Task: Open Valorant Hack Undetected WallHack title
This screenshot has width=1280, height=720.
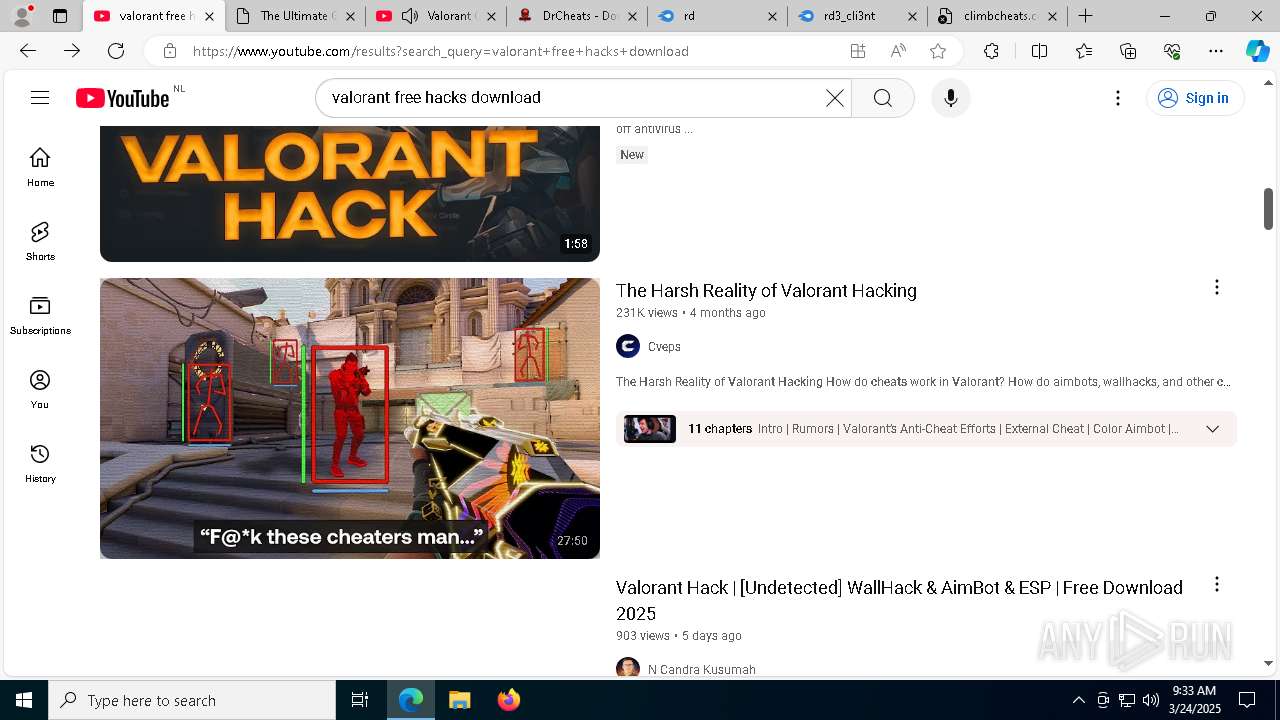Action: pos(899,600)
